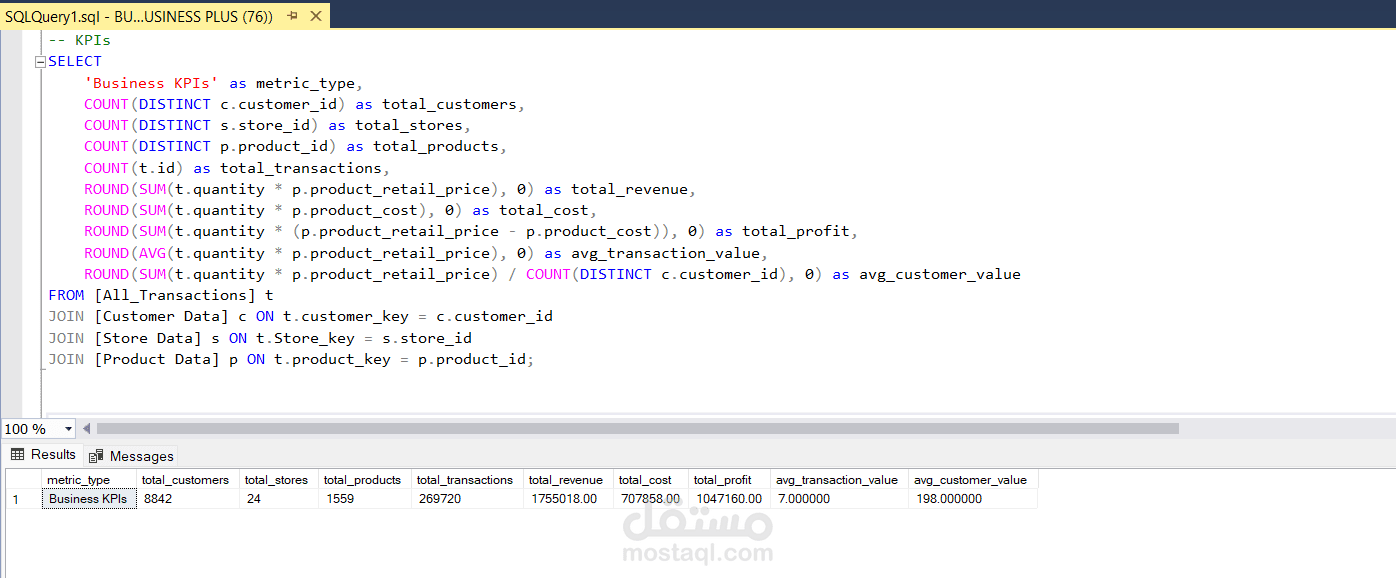
Task: Click the 1755018.00 revenue cell
Action: click(568, 499)
